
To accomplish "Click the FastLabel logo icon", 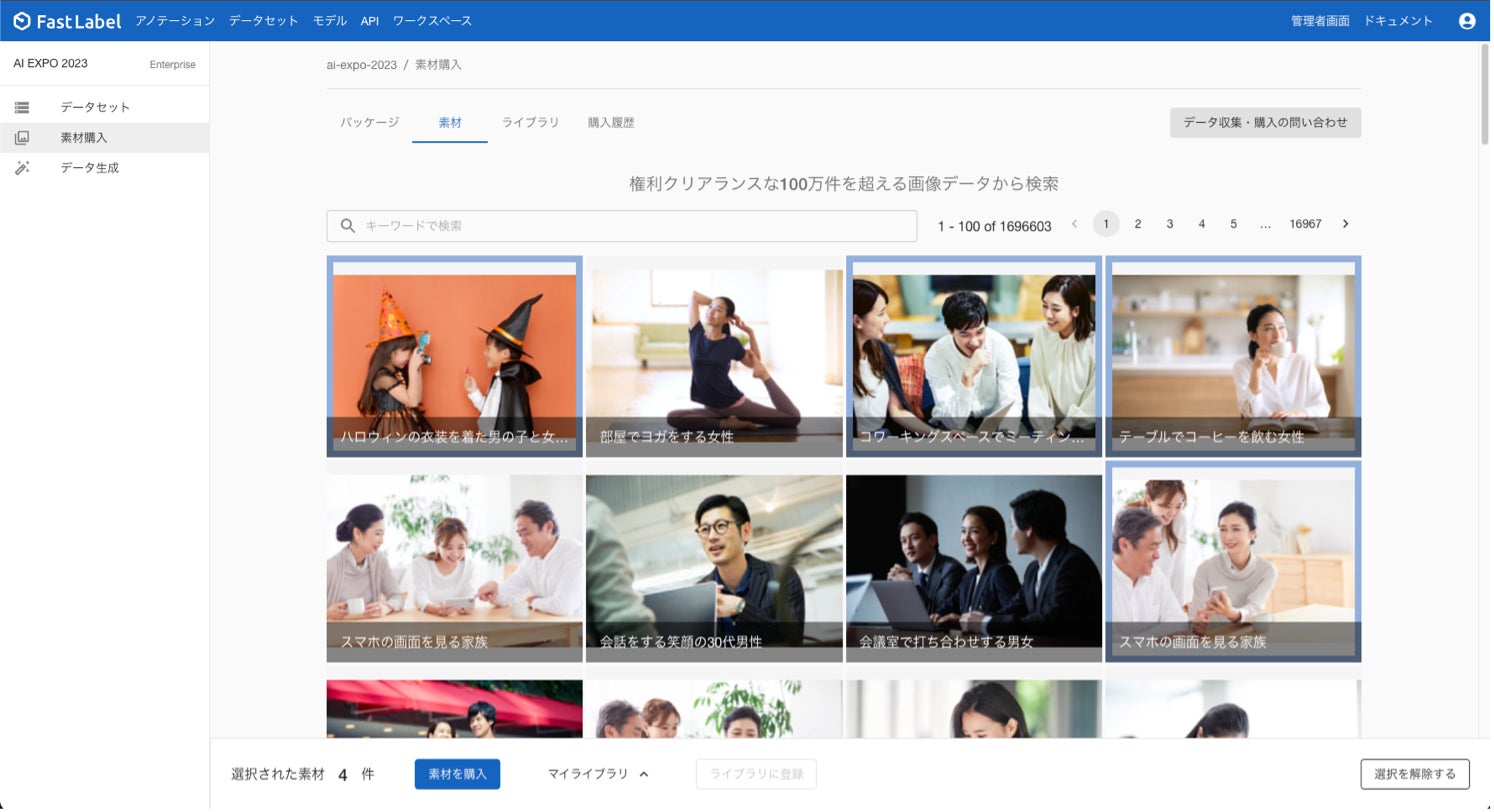I will click(x=22, y=21).
